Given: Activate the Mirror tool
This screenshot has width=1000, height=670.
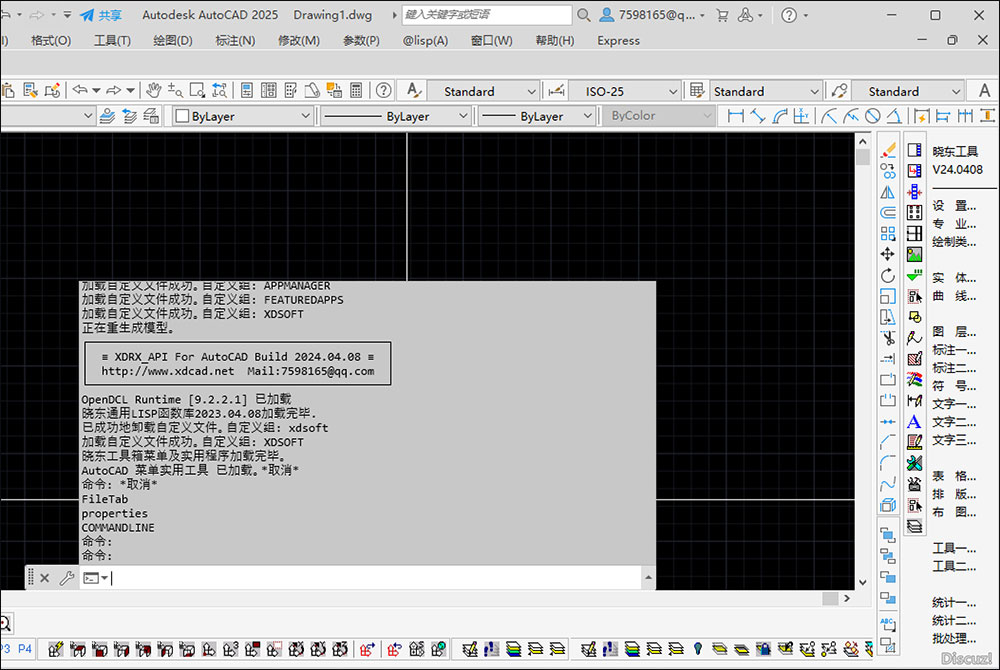Looking at the screenshot, I should click(x=888, y=192).
